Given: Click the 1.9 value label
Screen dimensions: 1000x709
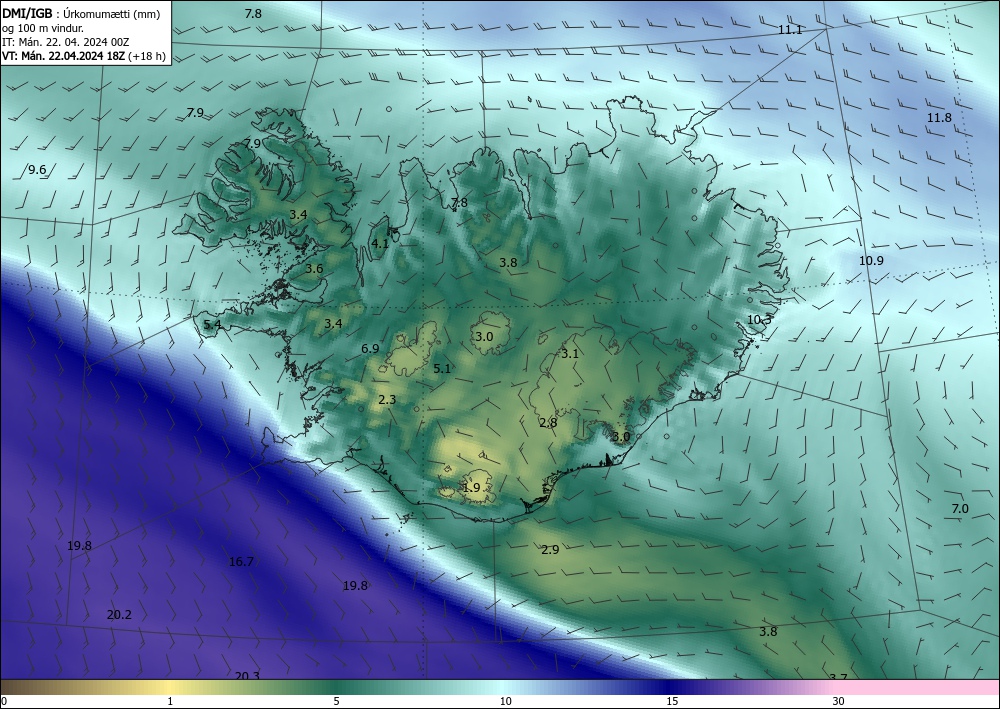Looking at the screenshot, I should [471, 488].
